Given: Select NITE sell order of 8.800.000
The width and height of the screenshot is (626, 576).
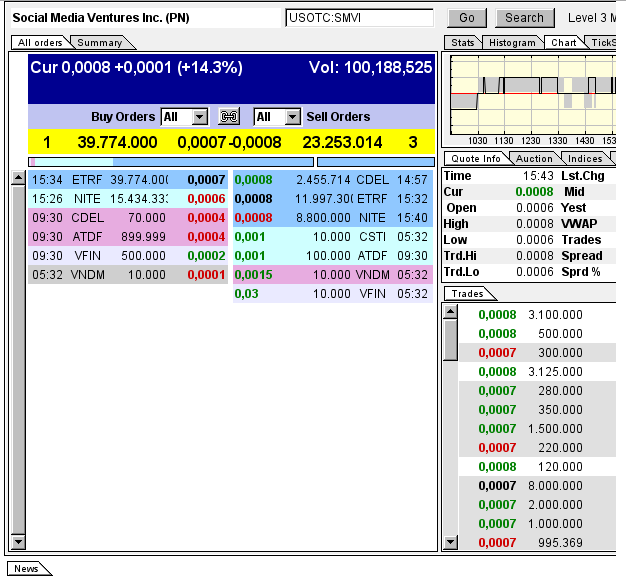Looking at the screenshot, I should click(333, 218).
